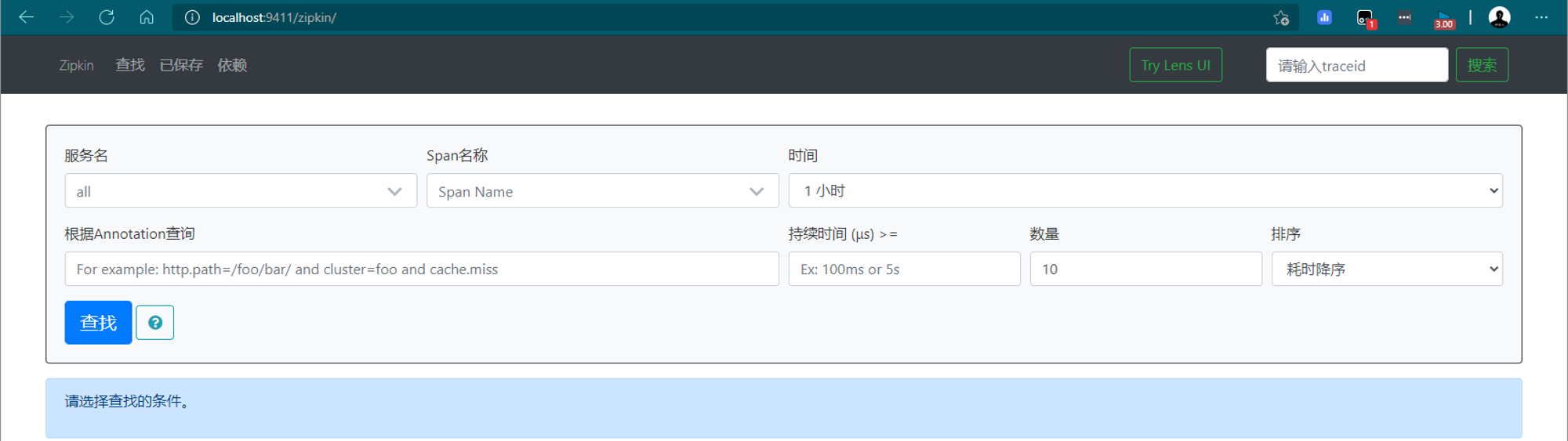Click the blue 查找 search button
The width and height of the screenshot is (1568, 441).
tap(98, 323)
